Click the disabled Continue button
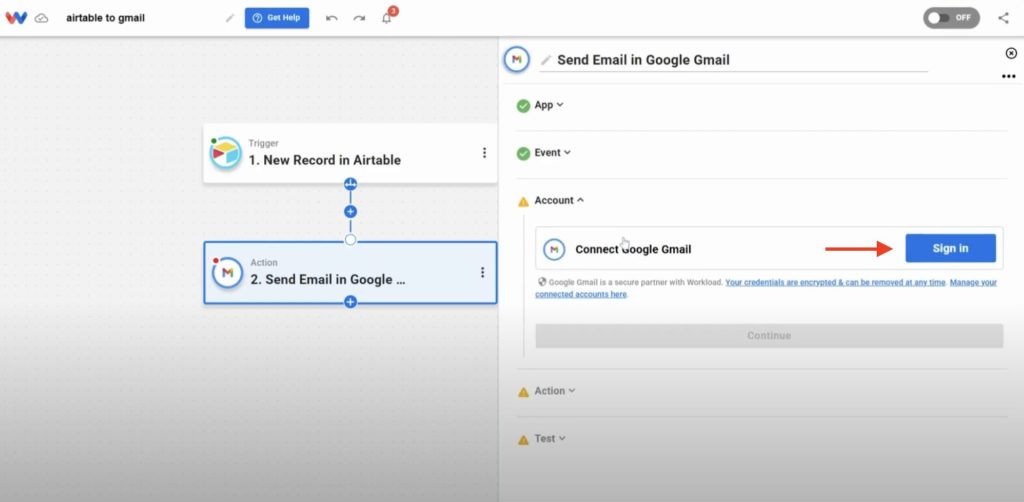The image size is (1024, 502). (769, 336)
